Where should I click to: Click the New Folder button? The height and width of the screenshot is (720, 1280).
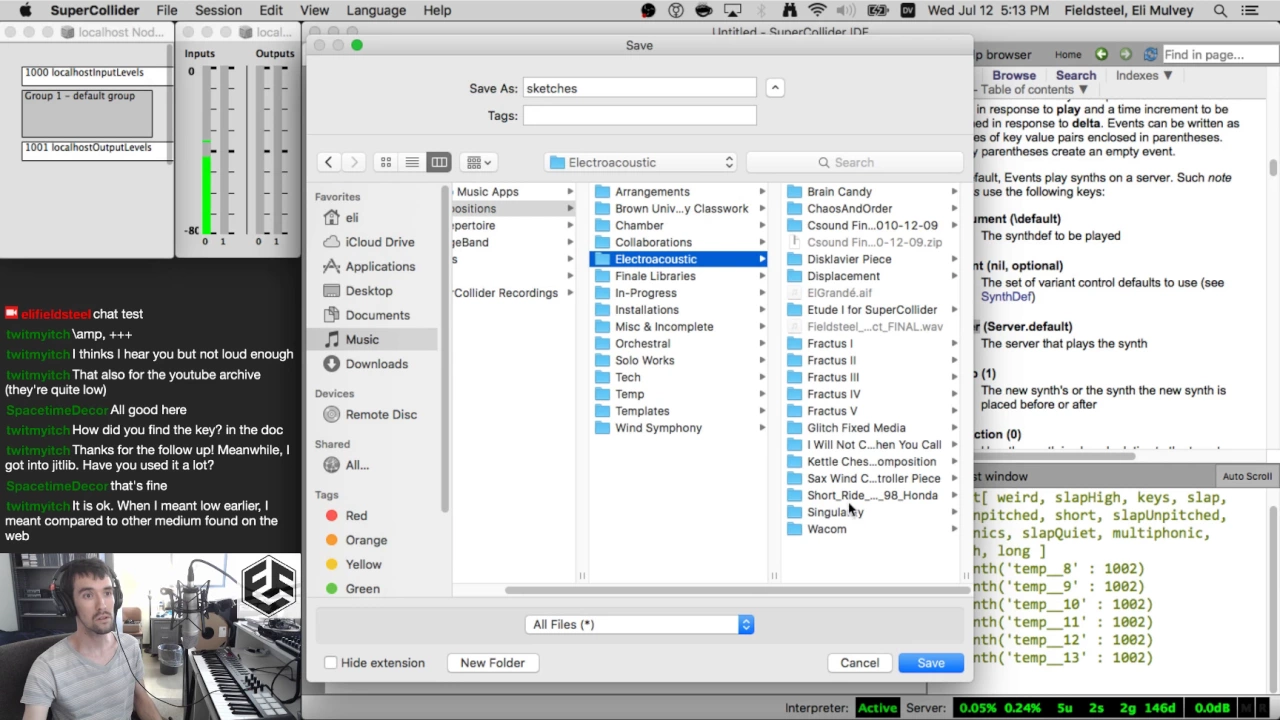pyautogui.click(x=492, y=663)
